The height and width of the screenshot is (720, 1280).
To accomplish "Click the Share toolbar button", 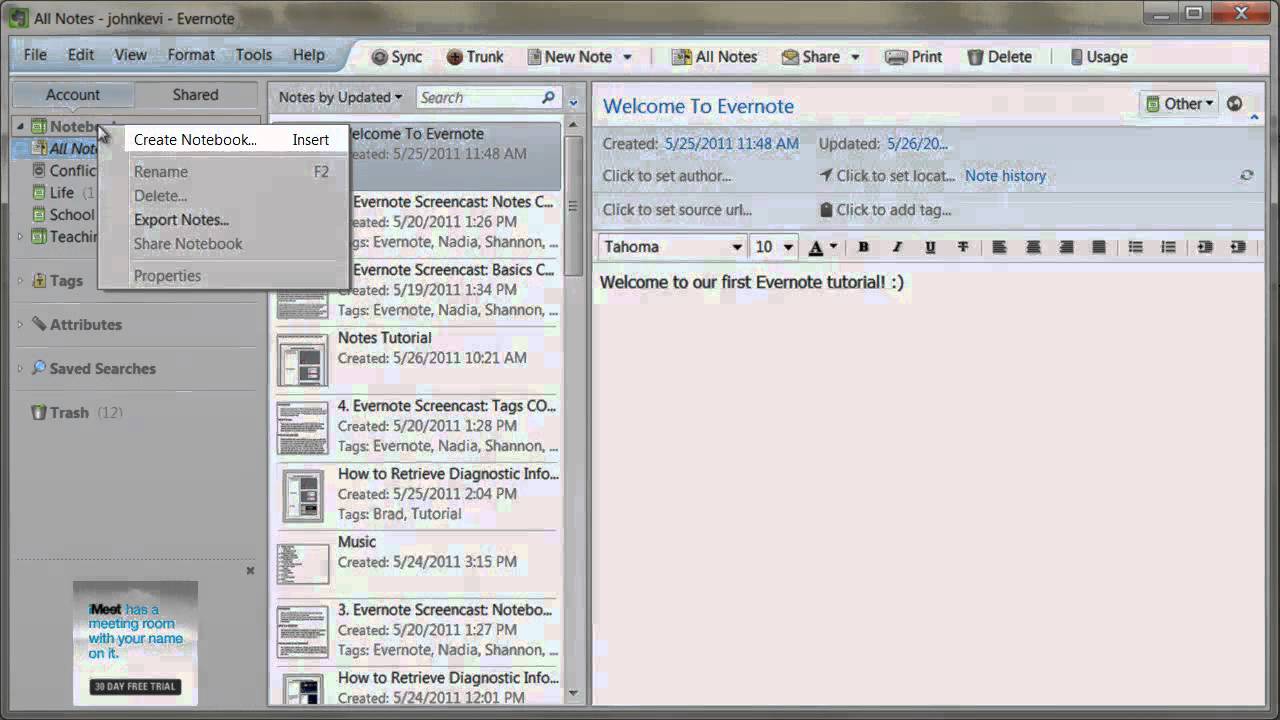I will coord(810,57).
